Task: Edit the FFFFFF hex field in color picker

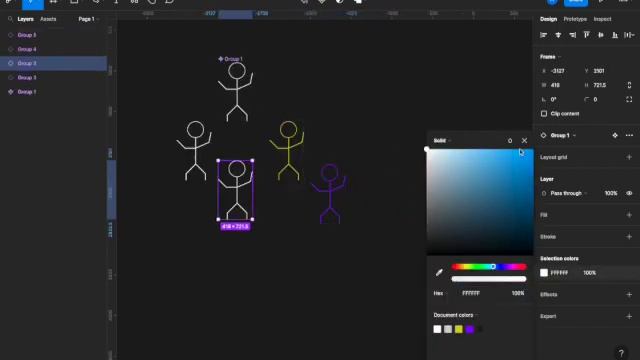Action: 471,293
